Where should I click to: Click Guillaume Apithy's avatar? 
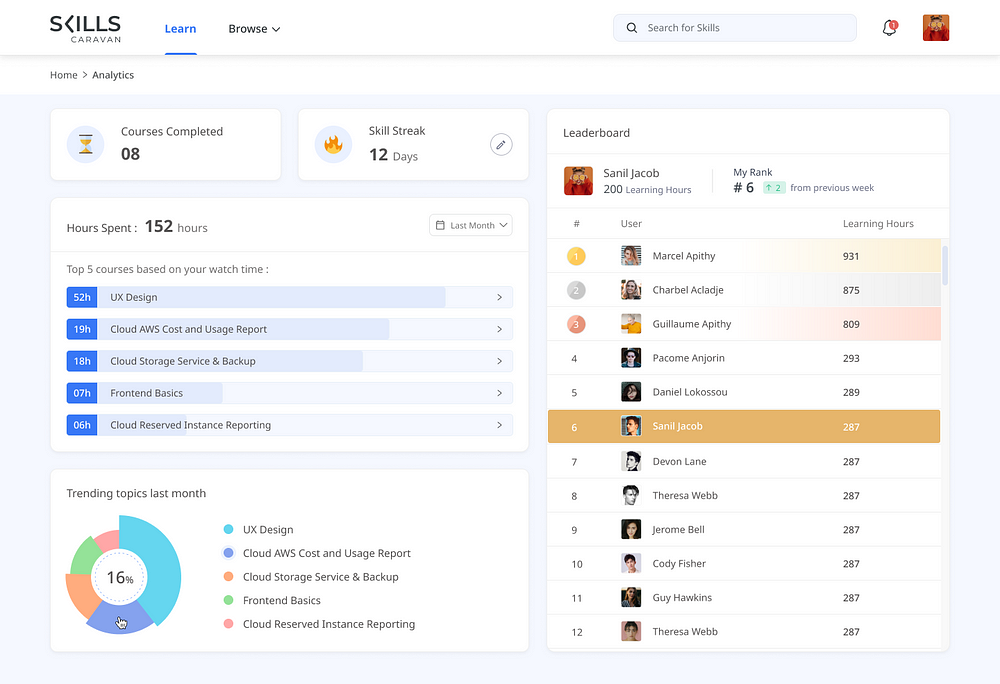click(631, 324)
